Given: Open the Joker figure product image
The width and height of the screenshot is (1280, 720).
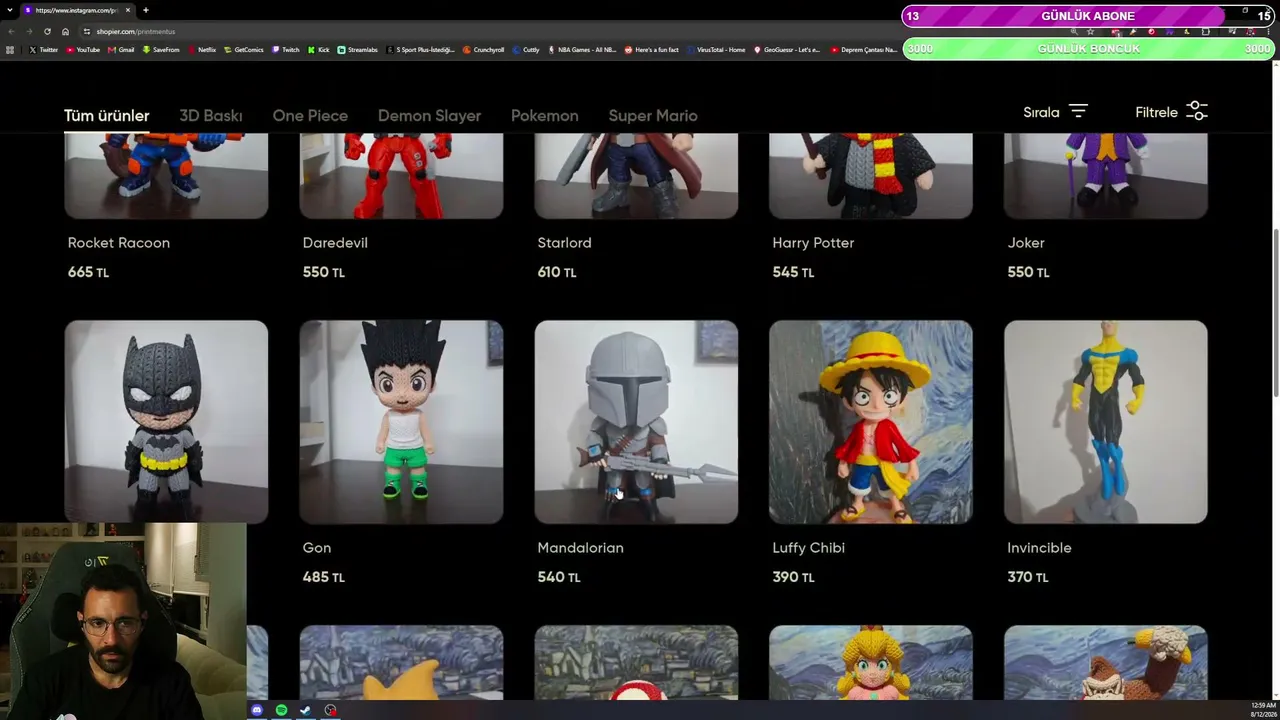Looking at the screenshot, I should pos(1106,176).
